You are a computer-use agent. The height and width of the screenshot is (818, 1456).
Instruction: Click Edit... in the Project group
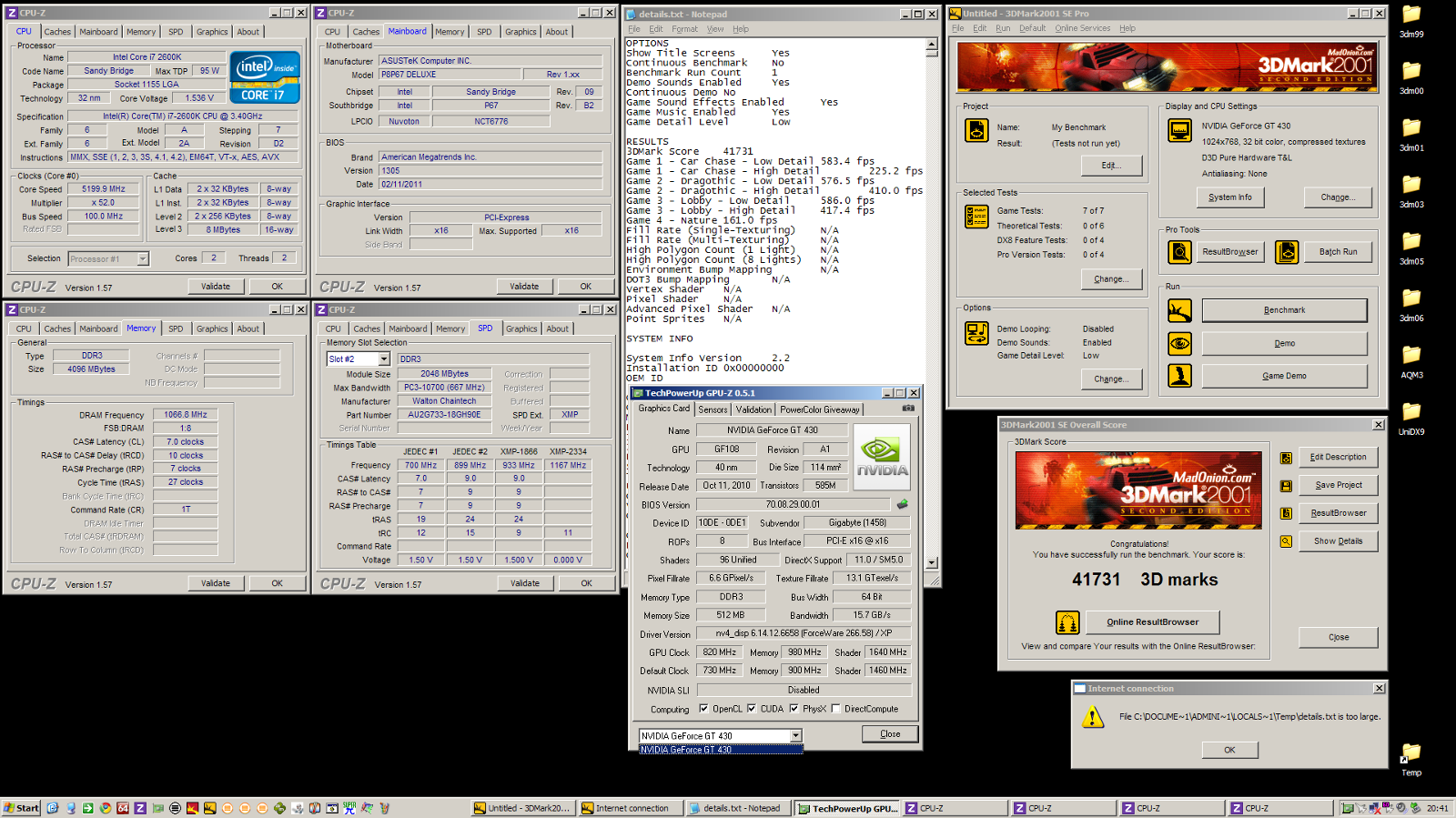1111,166
